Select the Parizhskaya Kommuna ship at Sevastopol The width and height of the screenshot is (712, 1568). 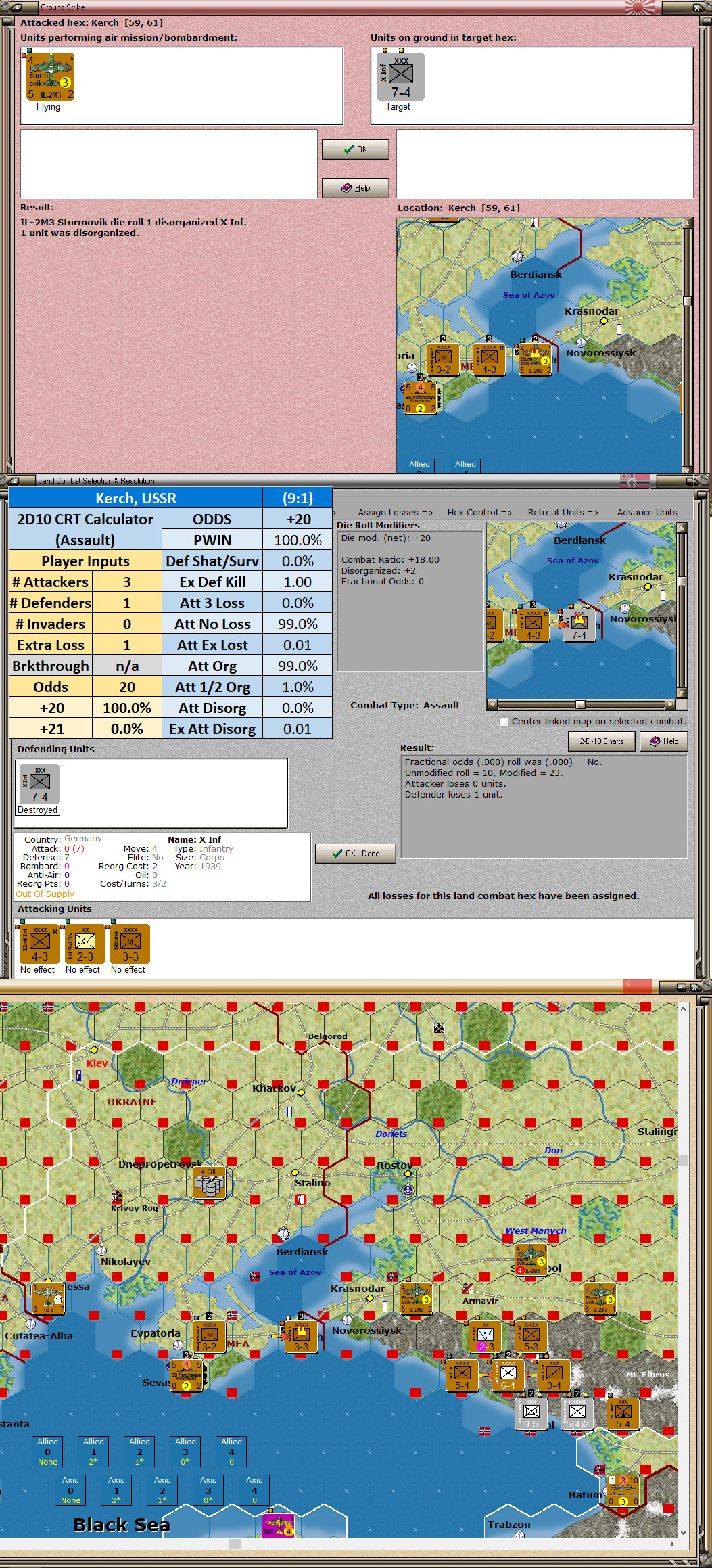click(187, 1375)
